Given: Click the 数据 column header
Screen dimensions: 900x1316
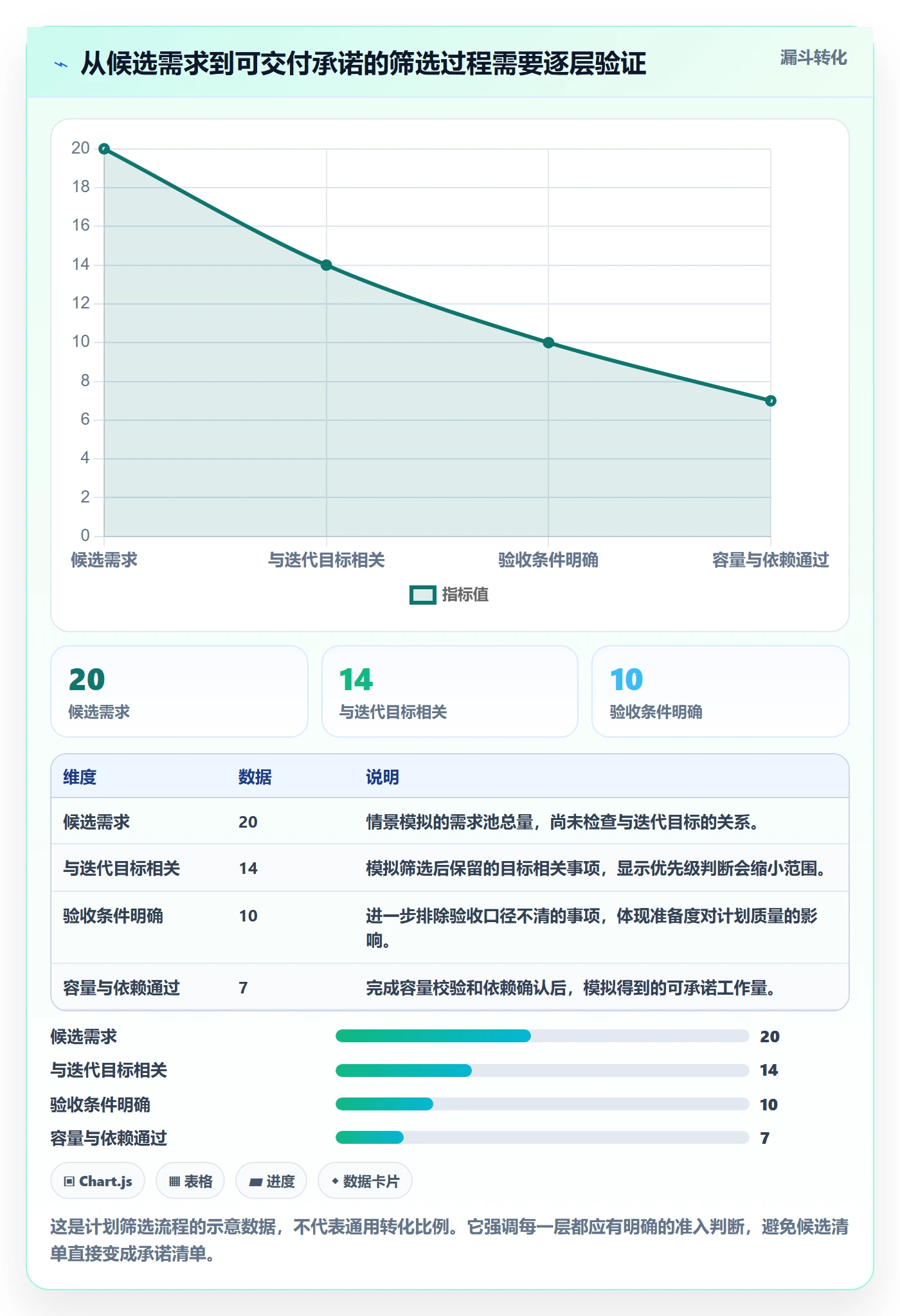Looking at the screenshot, I should [255, 777].
